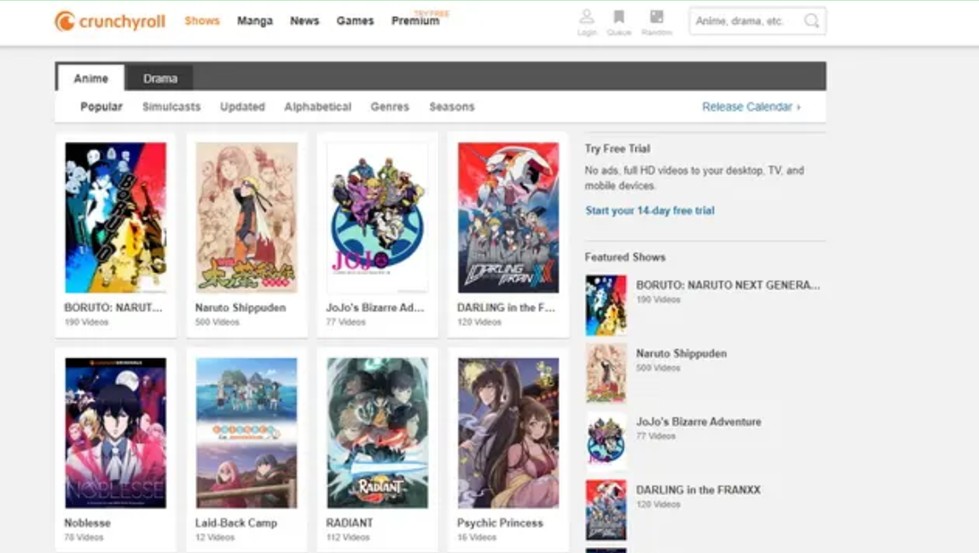Click featured BORUTO small thumbnail
This screenshot has width=979, height=553.
606,305
